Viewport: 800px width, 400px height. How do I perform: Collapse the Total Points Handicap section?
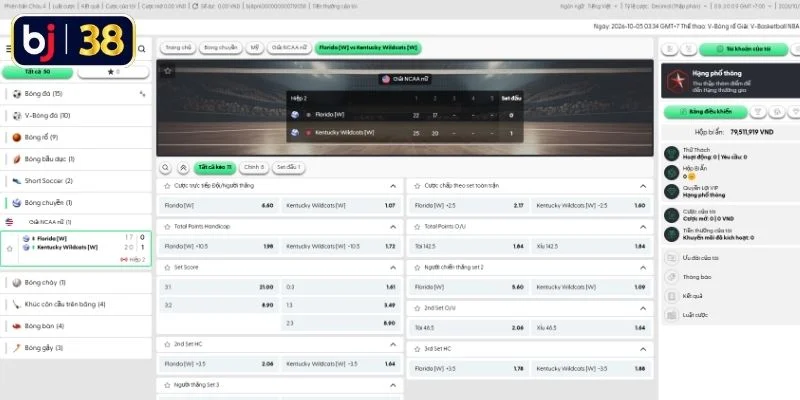(393, 227)
